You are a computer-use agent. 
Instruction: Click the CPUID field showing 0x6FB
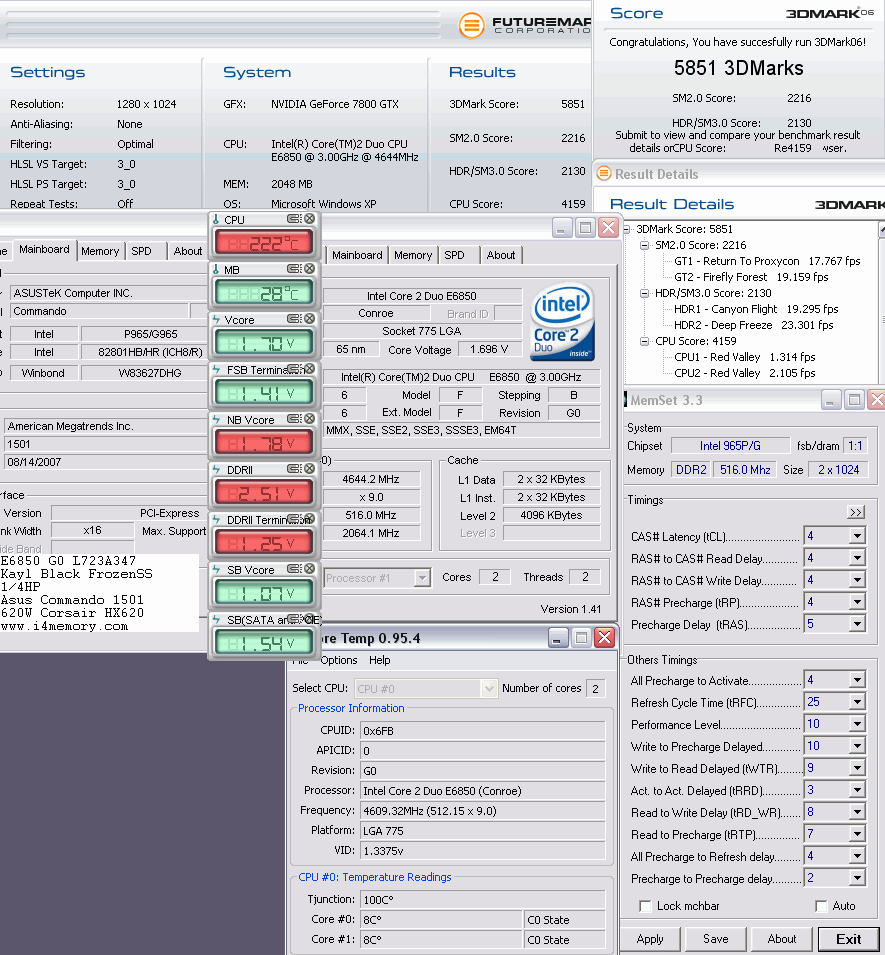(482, 731)
